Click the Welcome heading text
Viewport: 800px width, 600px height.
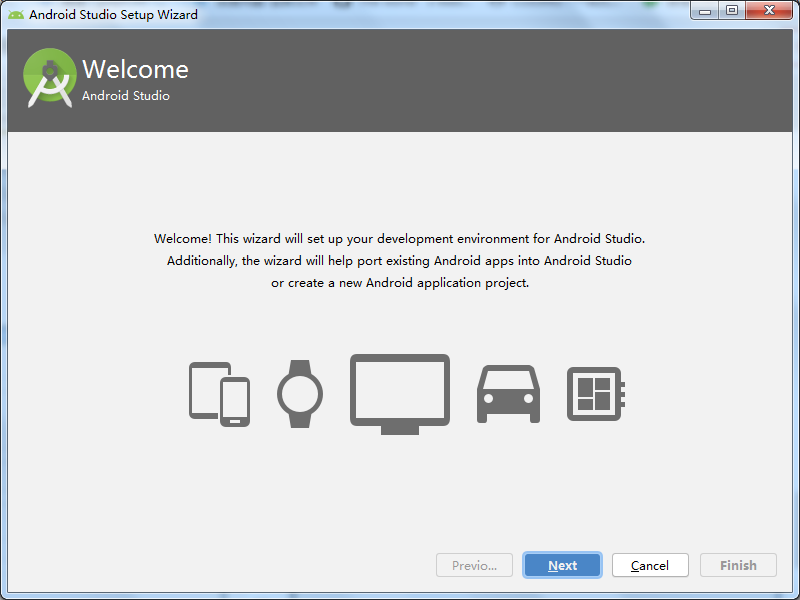(x=135, y=69)
